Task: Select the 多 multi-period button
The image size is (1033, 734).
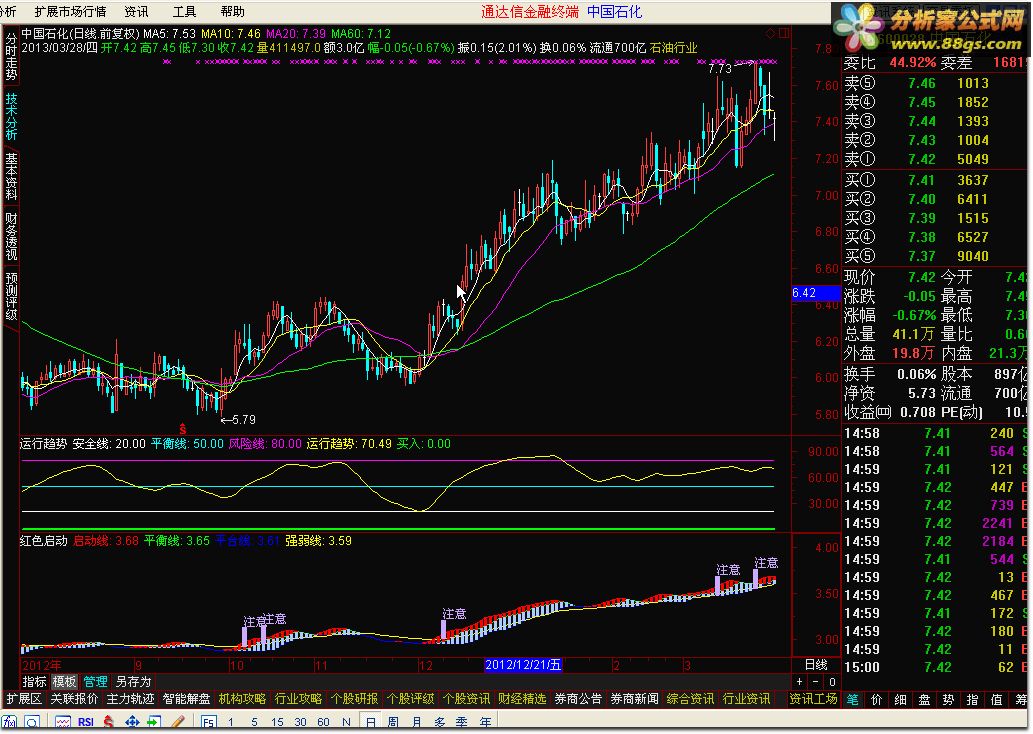Action: pos(439,722)
